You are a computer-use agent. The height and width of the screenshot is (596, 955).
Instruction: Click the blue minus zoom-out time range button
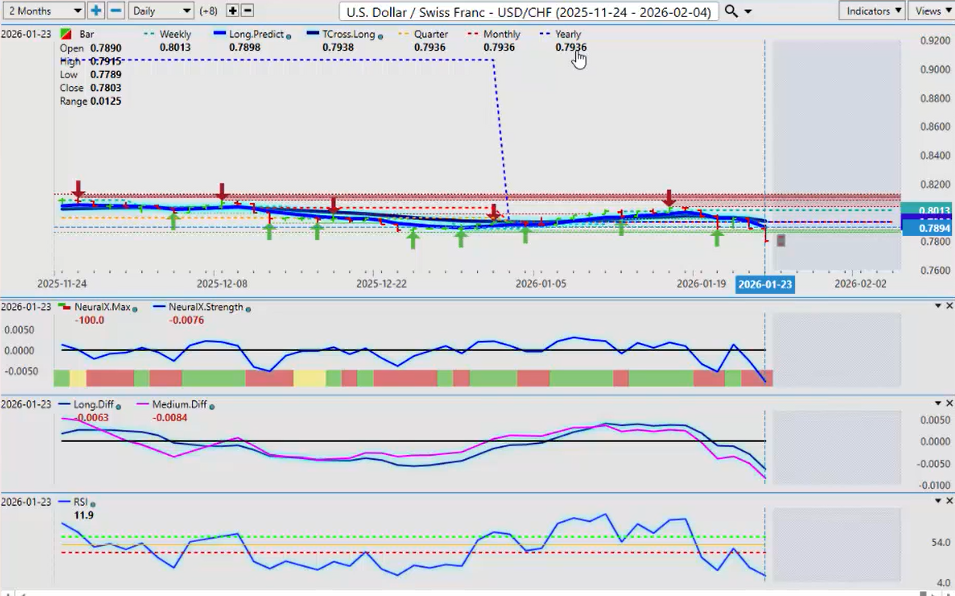point(115,10)
